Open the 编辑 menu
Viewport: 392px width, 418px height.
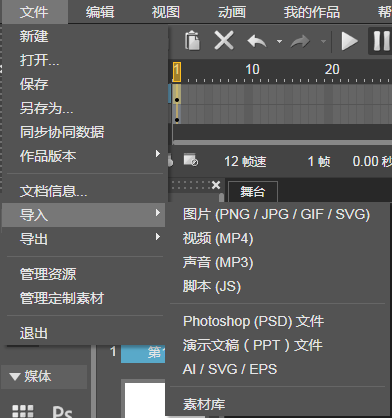point(100,12)
